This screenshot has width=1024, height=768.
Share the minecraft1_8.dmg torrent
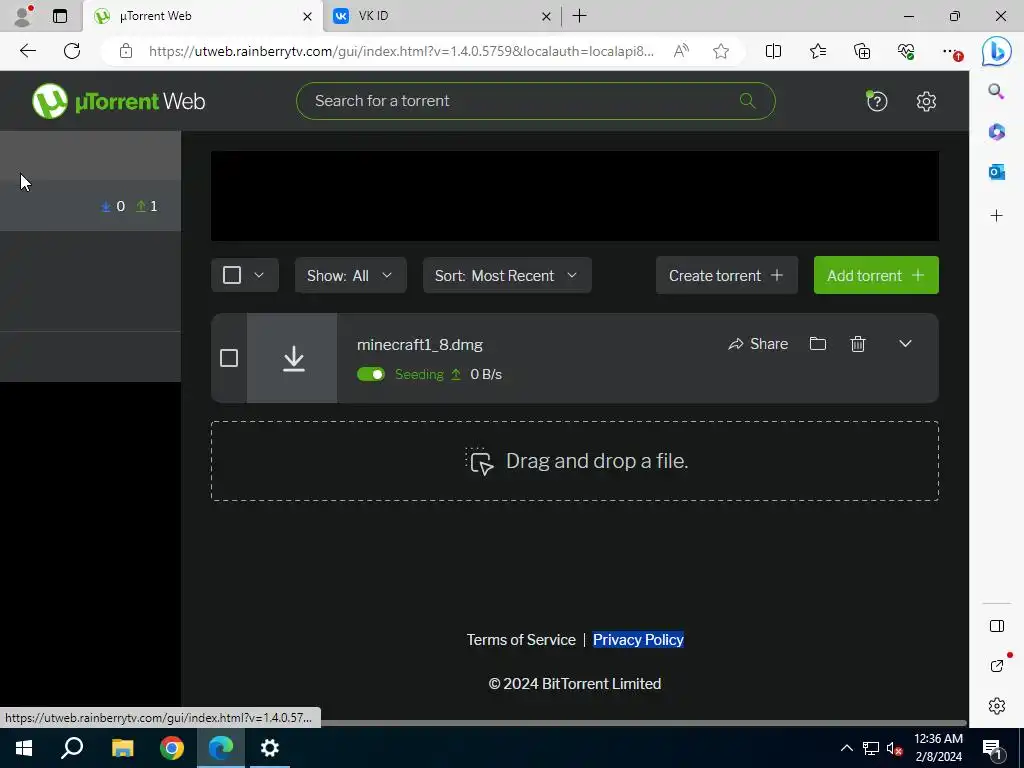758,344
